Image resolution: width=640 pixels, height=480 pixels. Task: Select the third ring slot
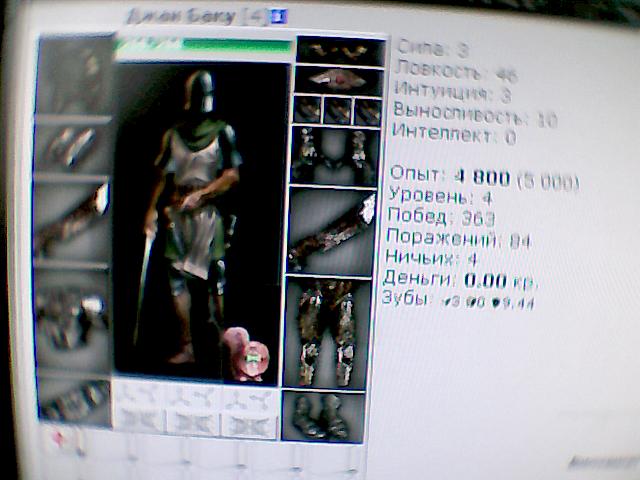pyautogui.click(x=367, y=111)
